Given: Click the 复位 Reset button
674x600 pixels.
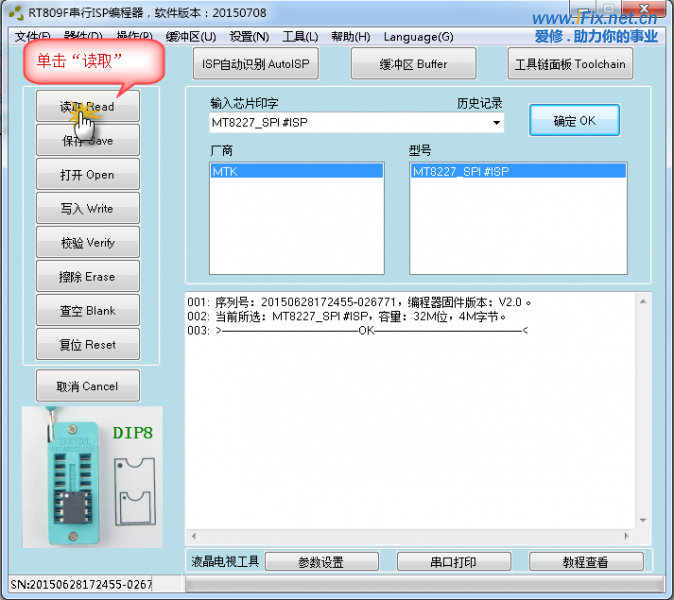Looking at the screenshot, I should tap(87, 344).
